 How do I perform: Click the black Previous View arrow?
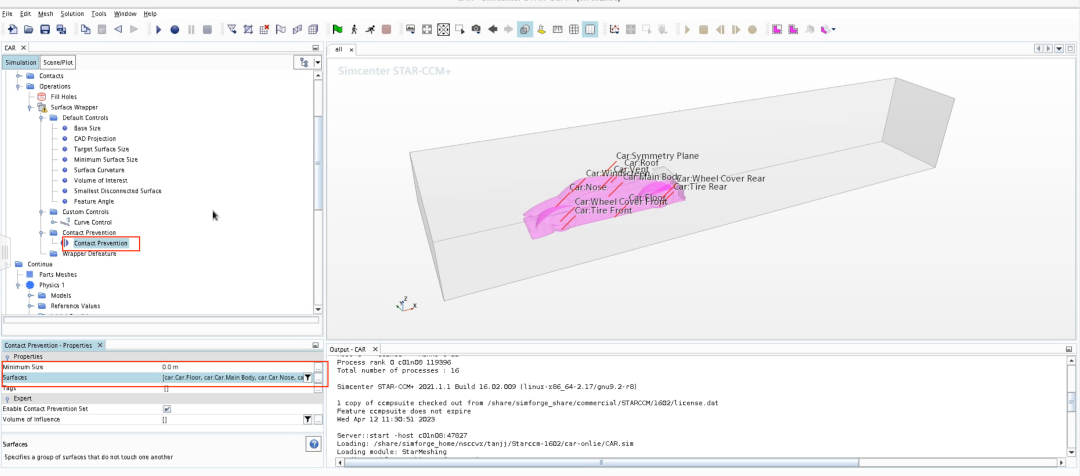pyautogui.click(x=492, y=29)
